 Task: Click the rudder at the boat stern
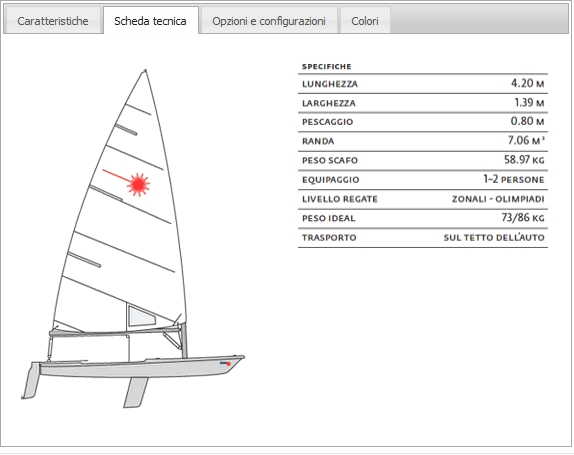(31, 381)
